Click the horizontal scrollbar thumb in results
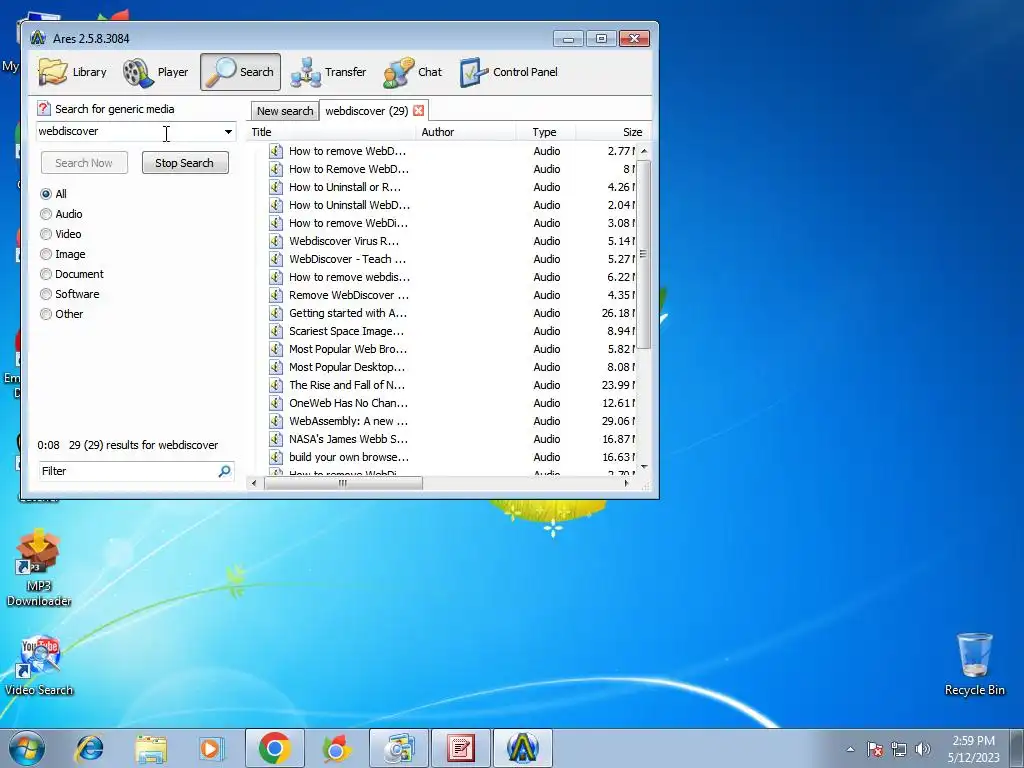This screenshot has height=768, width=1024. pos(343,483)
